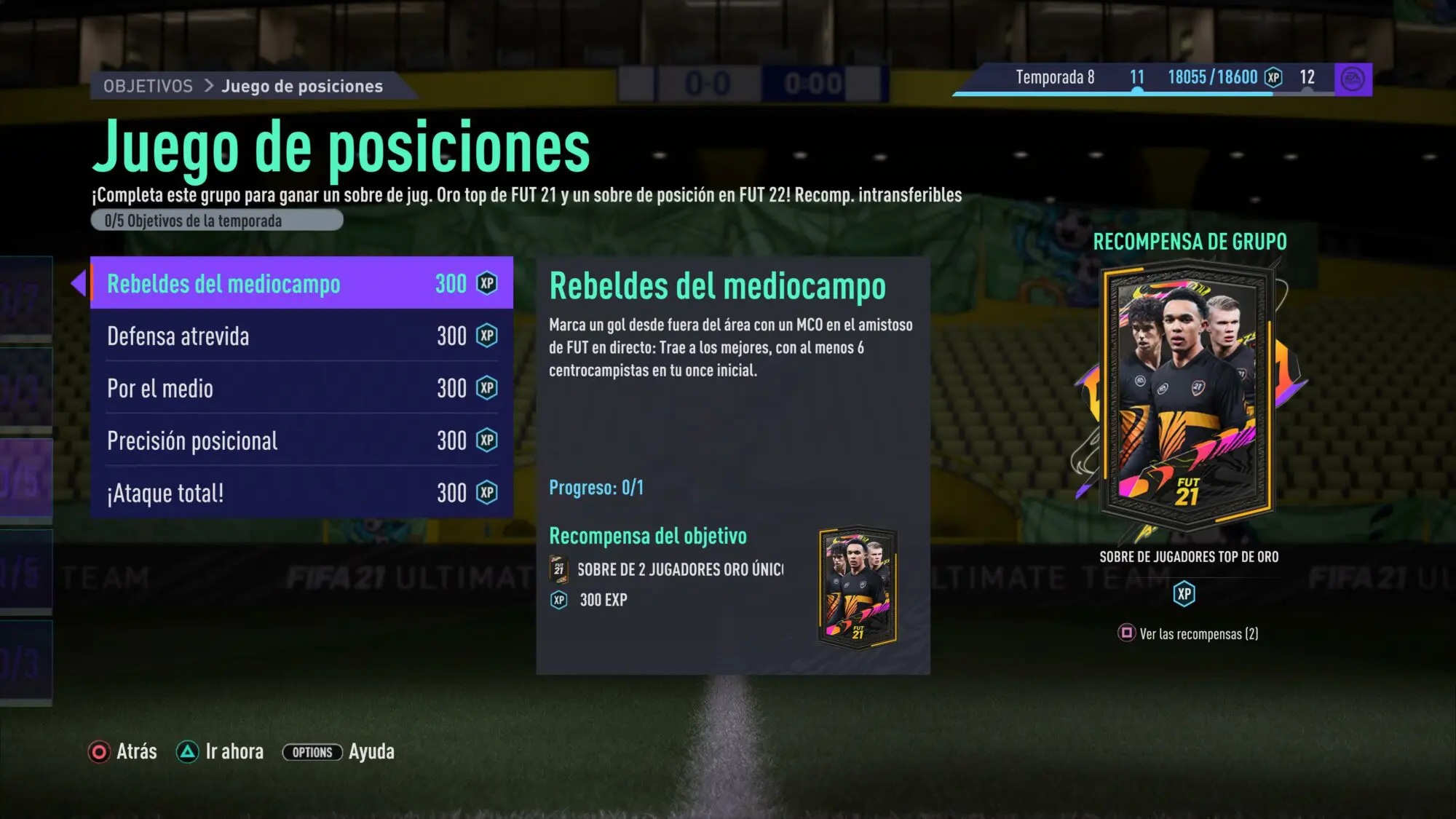
Task: Select the Rebeldes del mediocampo objective
Action: pyautogui.click(x=301, y=282)
